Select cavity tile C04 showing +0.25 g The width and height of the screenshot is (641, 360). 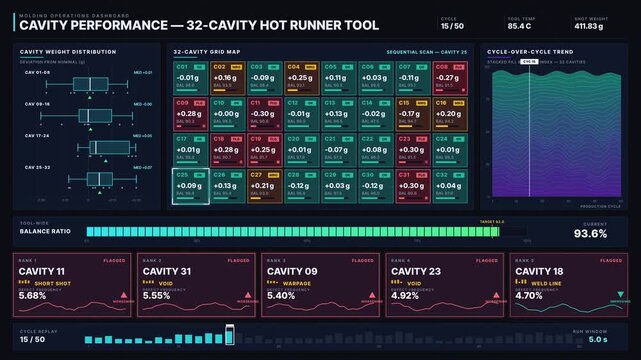pyautogui.click(x=302, y=78)
